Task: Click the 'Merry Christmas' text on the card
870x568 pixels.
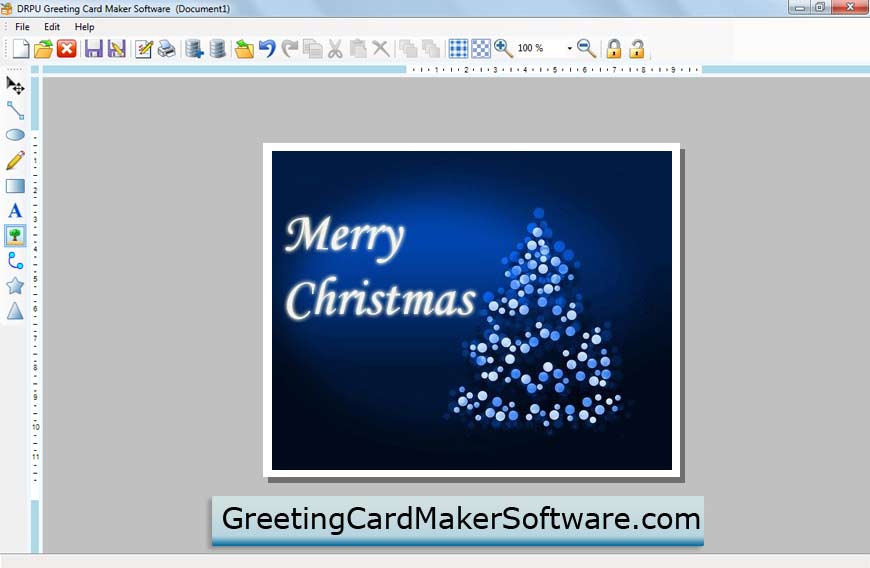Action: point(380,268)
